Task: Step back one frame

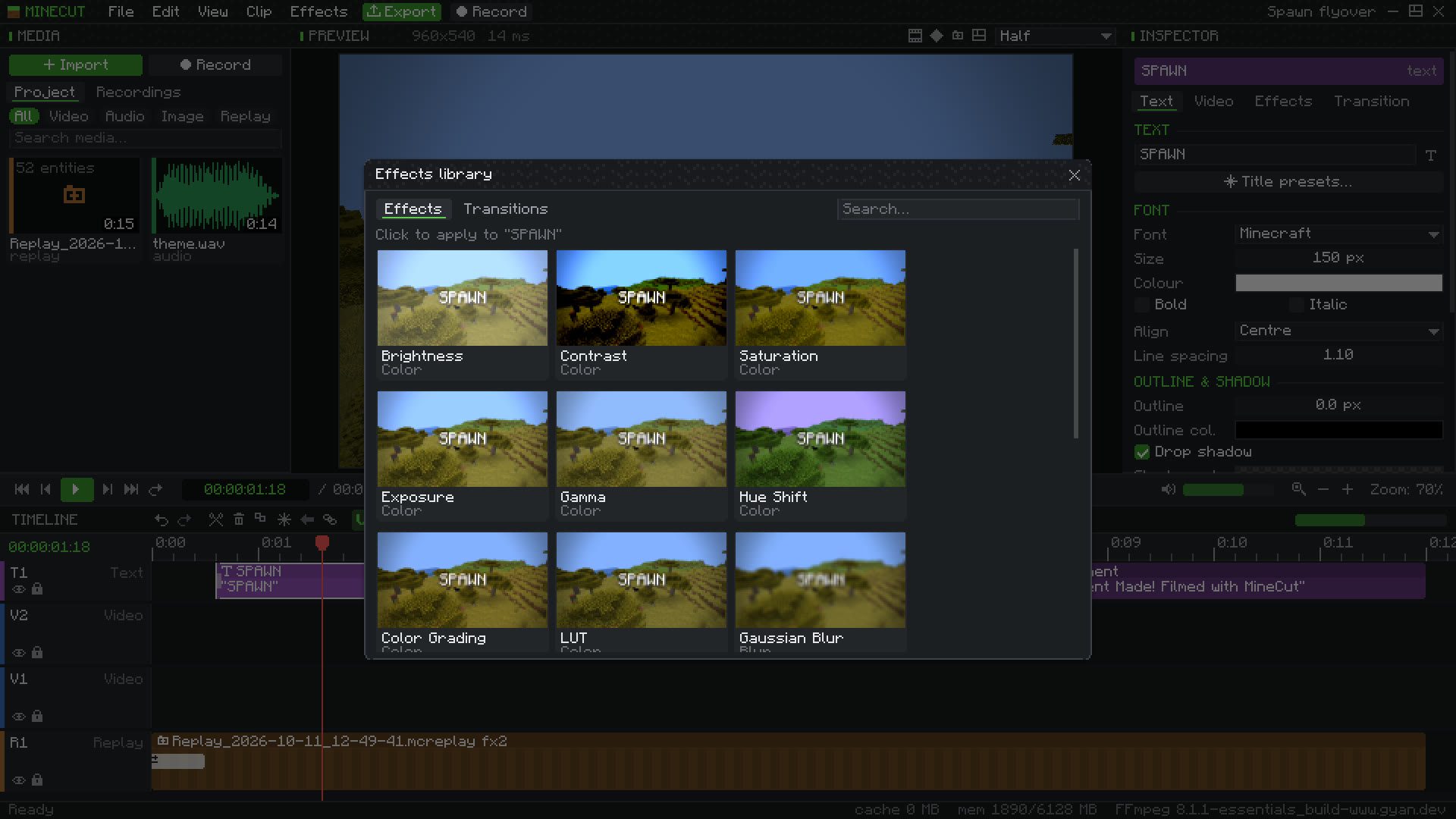Action: (45, 489)
